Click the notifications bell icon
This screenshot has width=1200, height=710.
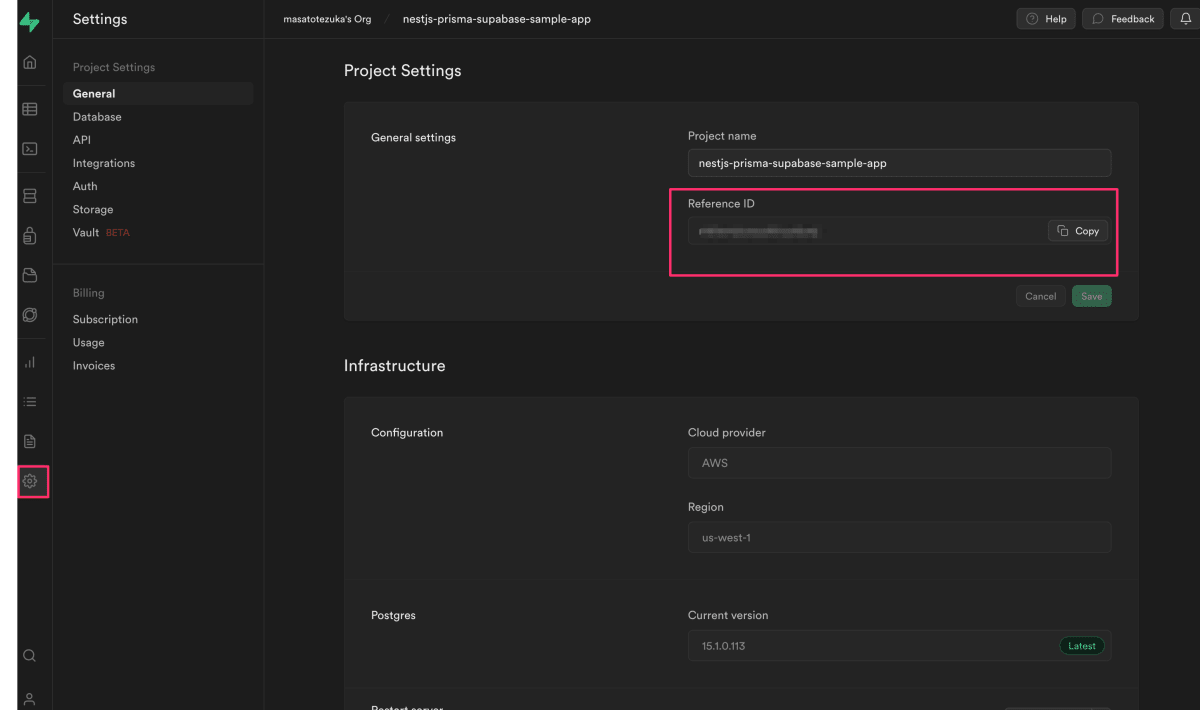[1184, 18]
